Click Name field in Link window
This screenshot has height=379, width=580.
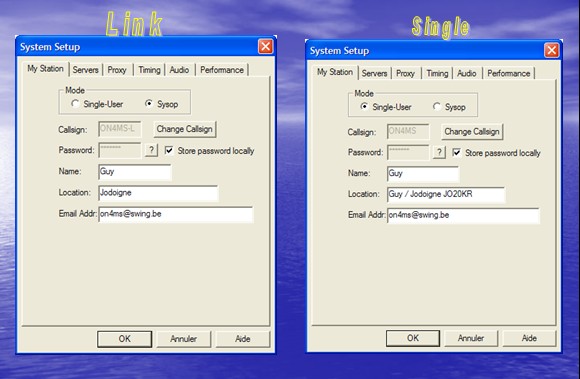pos(135,172)
